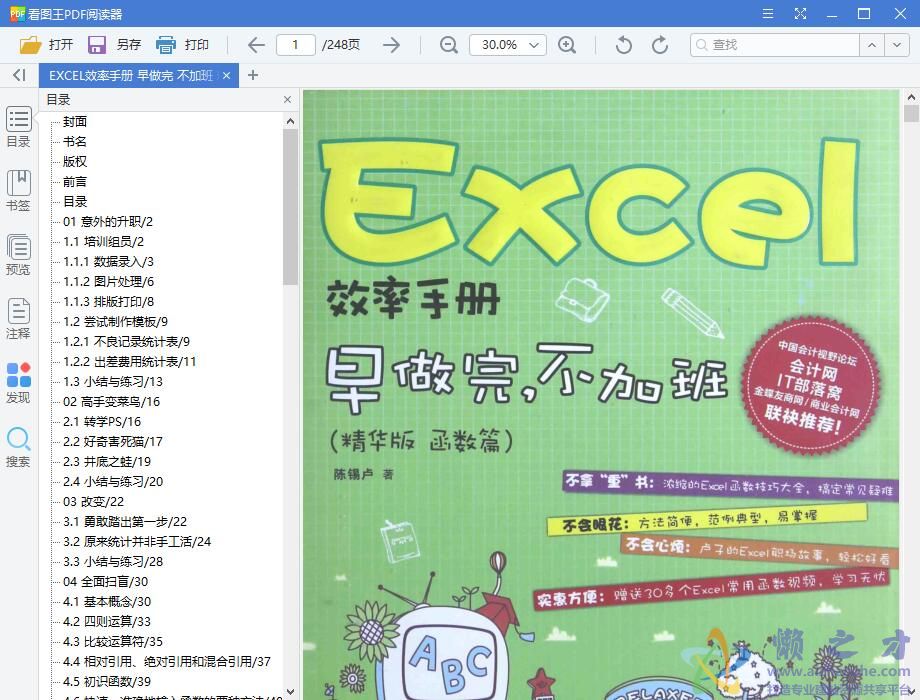The image size is (920, 700).
Task: Open the 搜索 search panel
Action: (x=18, y=447)
